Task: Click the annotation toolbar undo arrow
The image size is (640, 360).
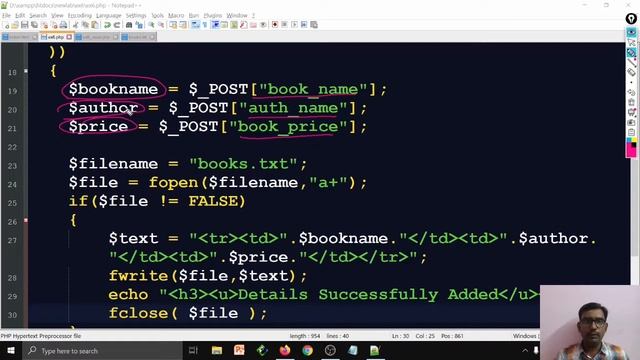Action: pos(631,92)
